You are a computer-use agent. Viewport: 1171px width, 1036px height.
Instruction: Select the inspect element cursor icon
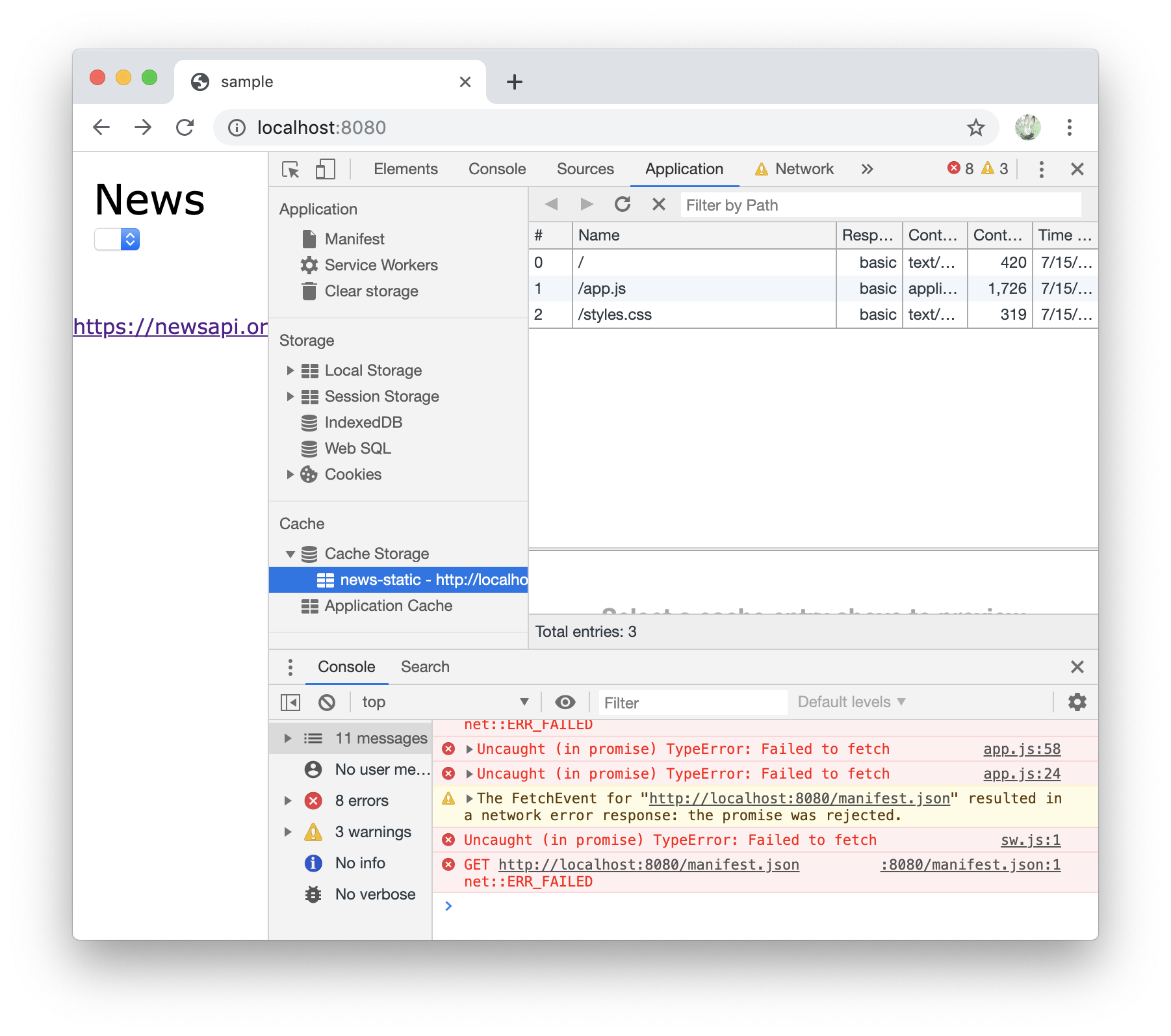tap(292, 169)
